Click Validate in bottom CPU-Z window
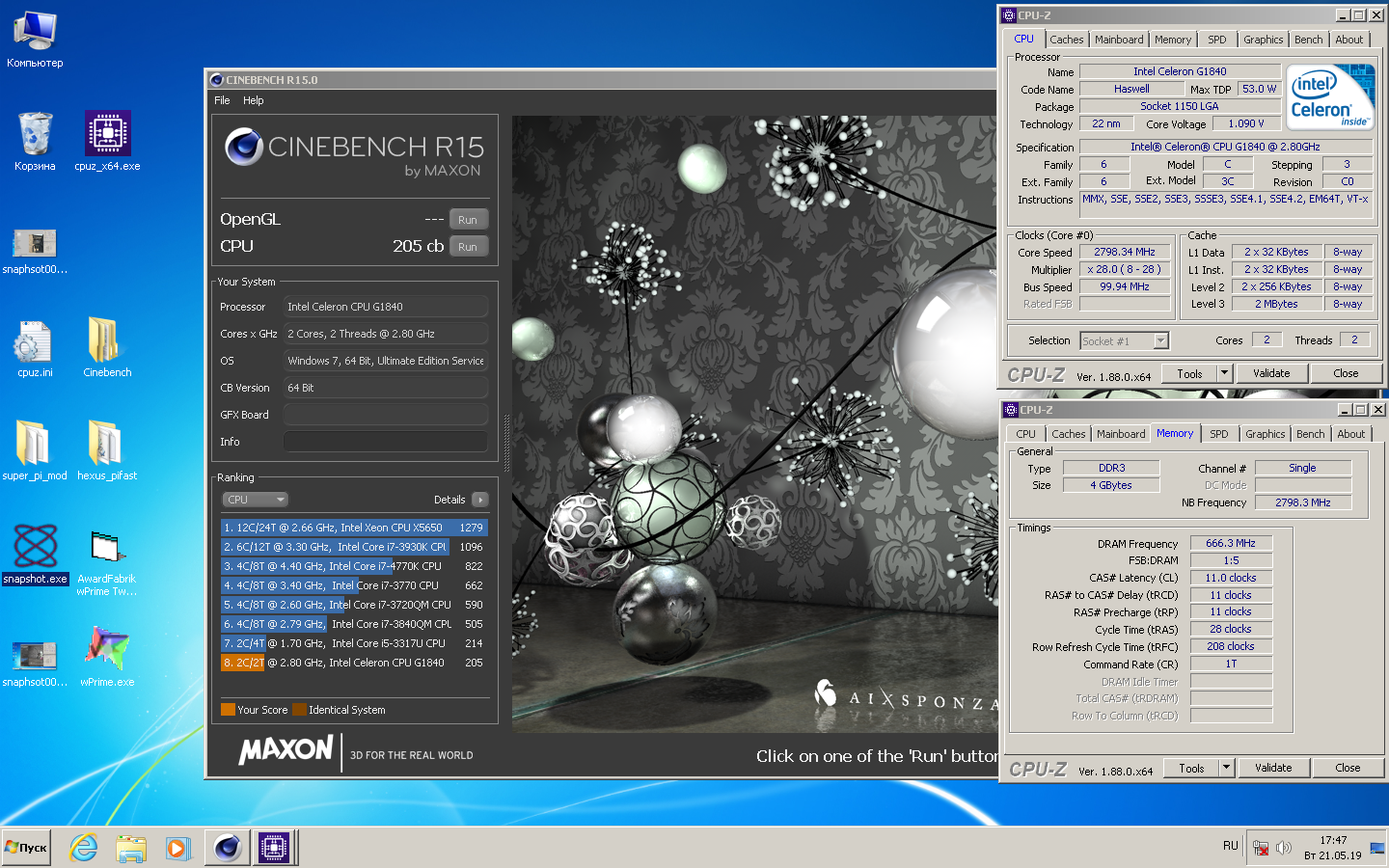Image resolution: width=1389 pixels, height=868 pixels. 1273,768
